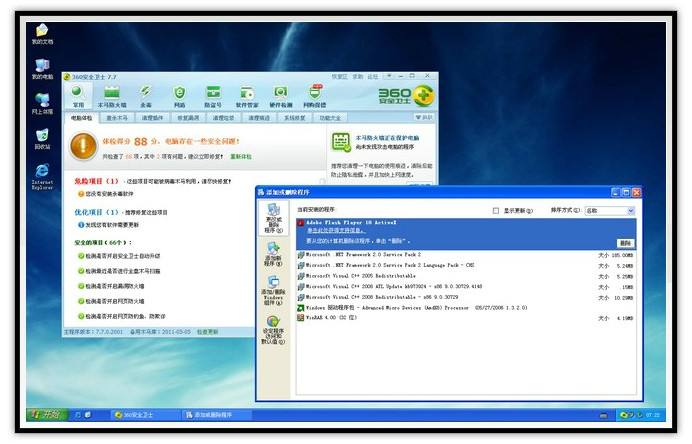This screenshot has width=692, height=444.
Task: Click the green firewall status icon
Action: [341, 143]
